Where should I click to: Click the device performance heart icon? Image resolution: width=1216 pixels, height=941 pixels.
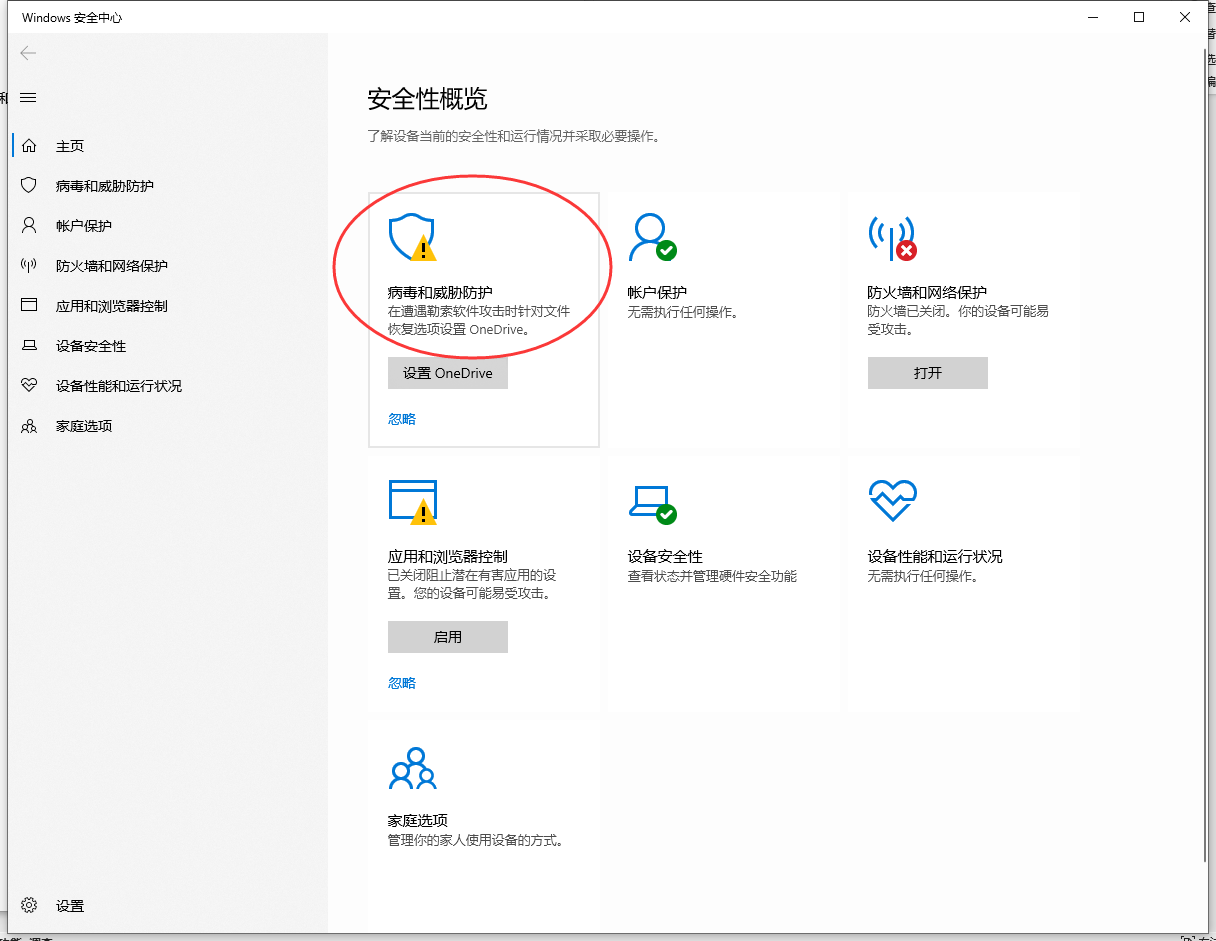892,500
